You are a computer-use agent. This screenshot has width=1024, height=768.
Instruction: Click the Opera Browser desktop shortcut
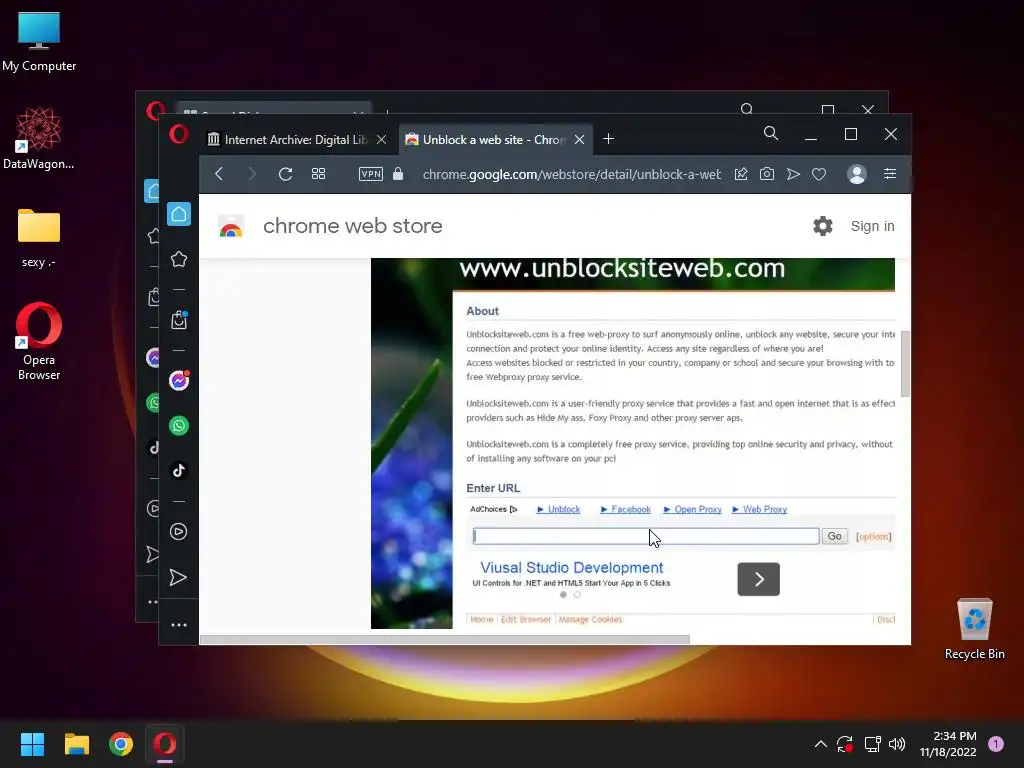coord(39,341)
